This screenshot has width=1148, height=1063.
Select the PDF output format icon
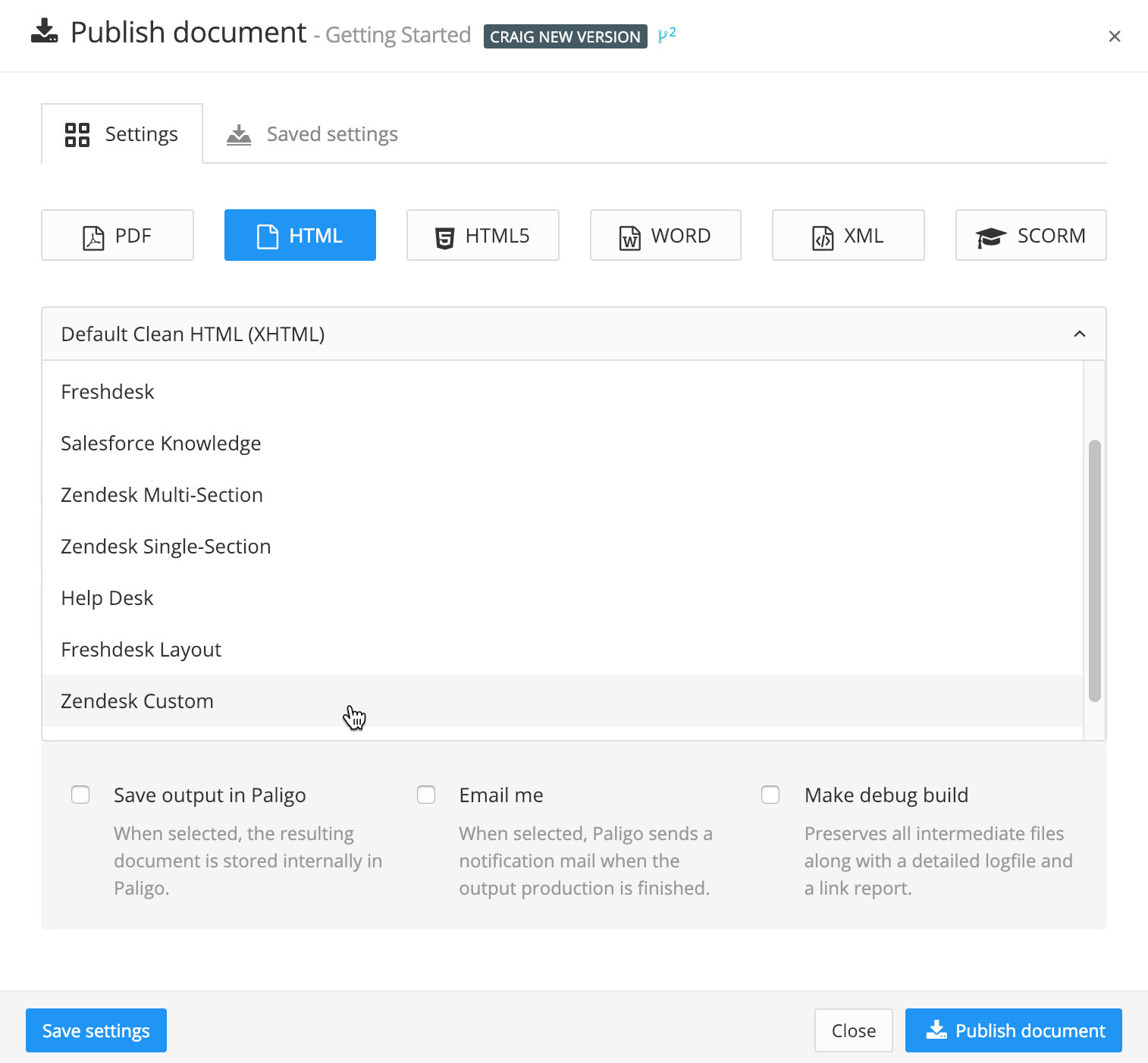pyautogui.click(x=93, y=236)
